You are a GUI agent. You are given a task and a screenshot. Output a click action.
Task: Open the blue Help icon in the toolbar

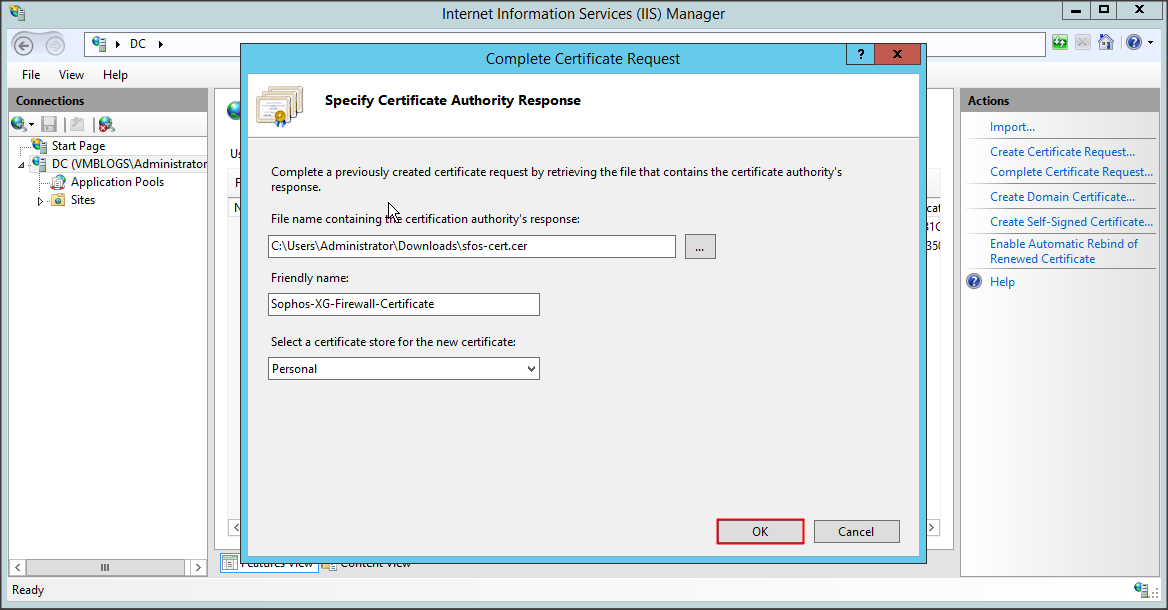coord(1133,42)
